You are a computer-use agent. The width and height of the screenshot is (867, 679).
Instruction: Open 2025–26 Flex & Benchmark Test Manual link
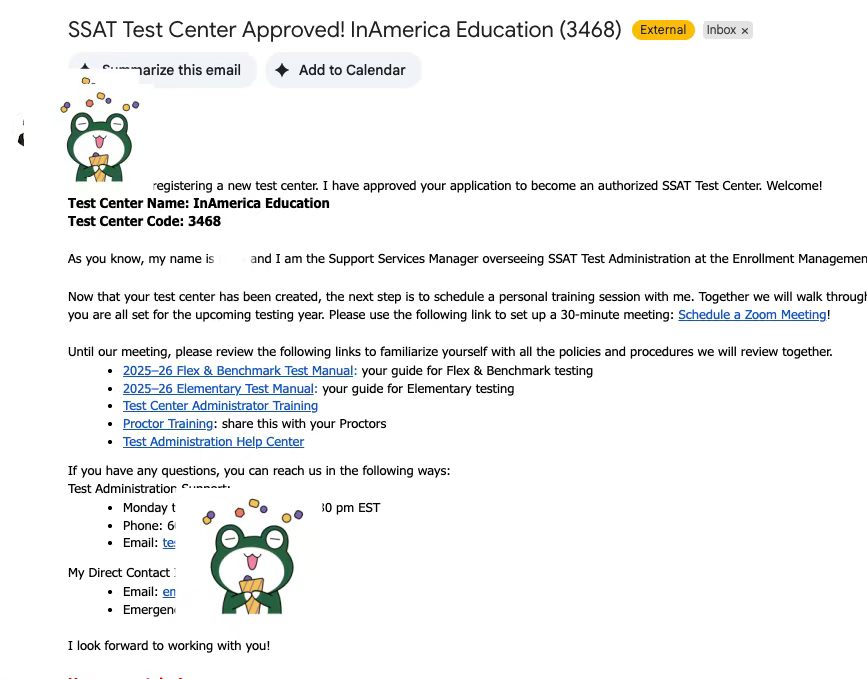click(238, 370)
